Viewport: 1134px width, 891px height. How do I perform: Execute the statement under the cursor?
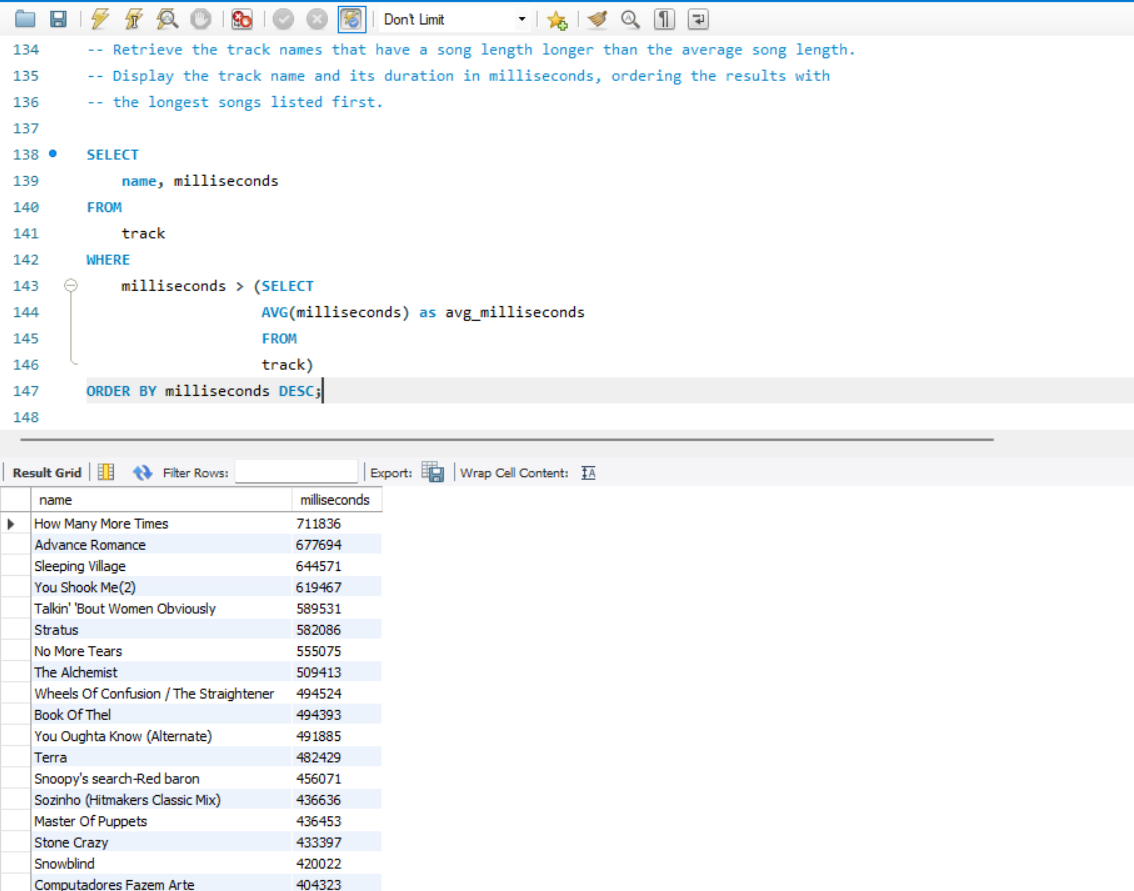click(134, 19)
